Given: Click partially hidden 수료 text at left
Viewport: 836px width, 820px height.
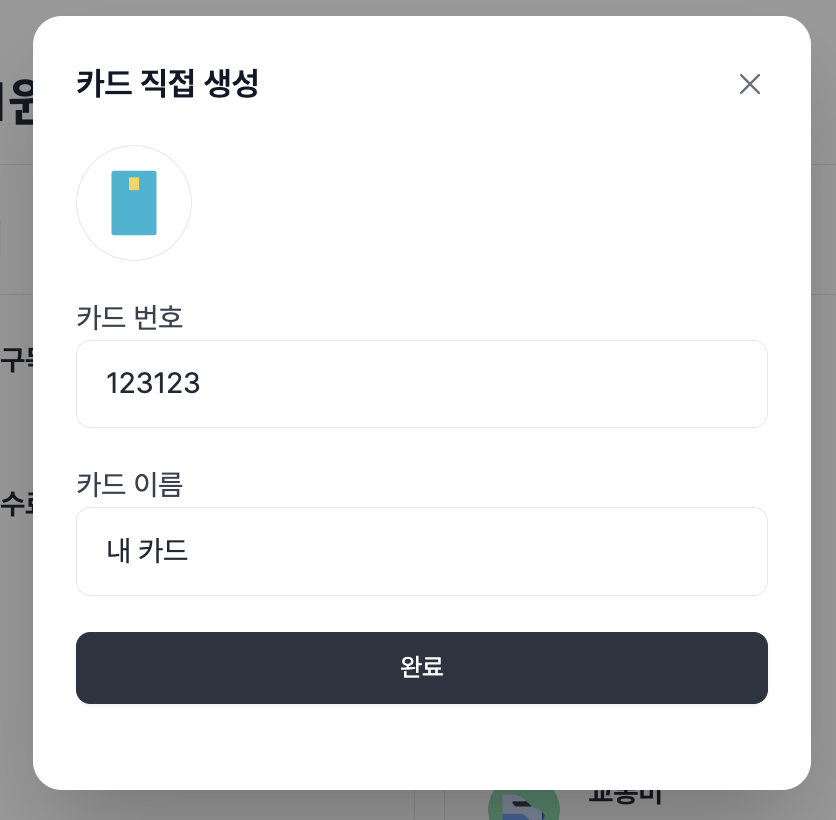Looking at the screenshot, I should tap(16, 504).
